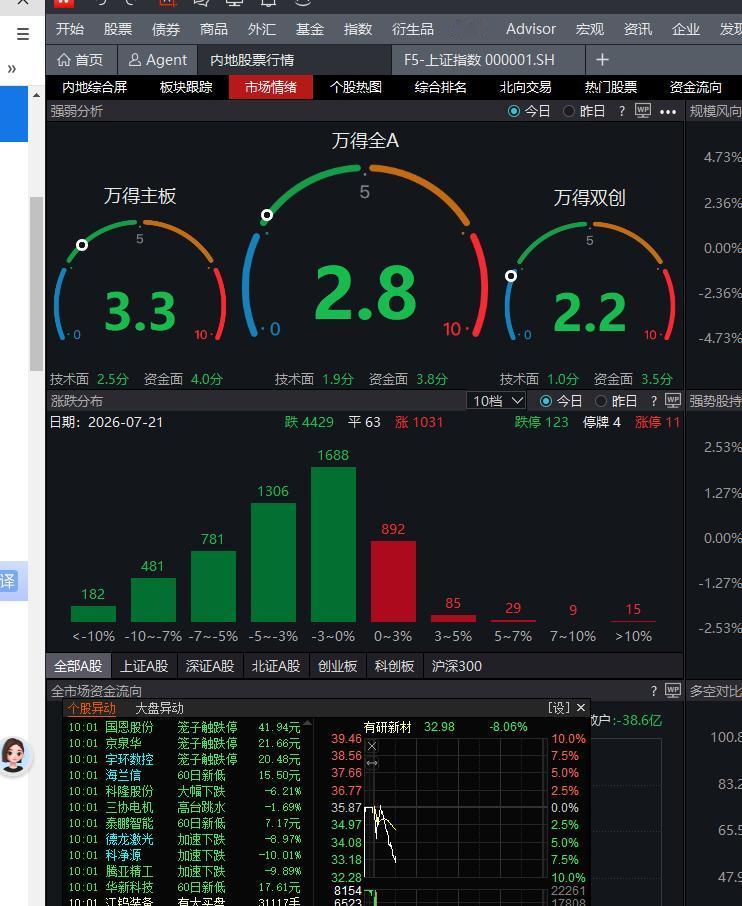Open the 资讯 menu
742x906 pixels.
[638, 29]
